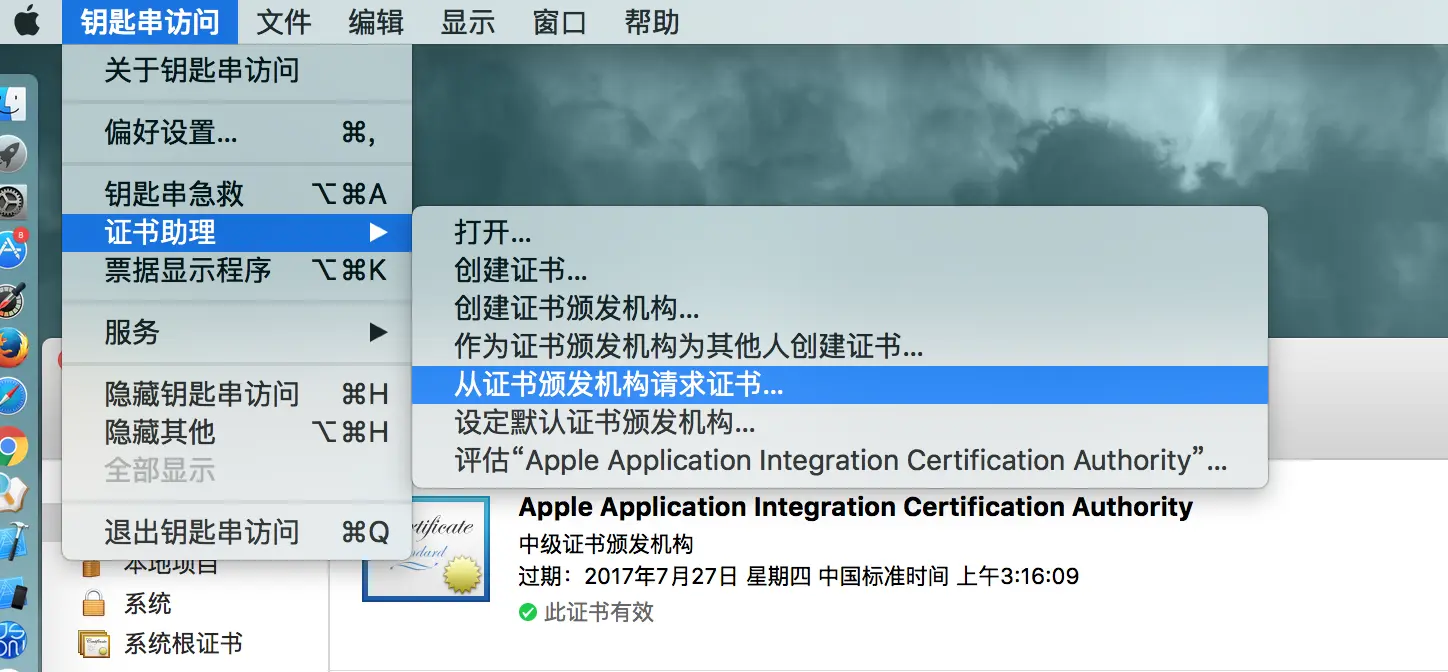Open Google Chrome from the dock

coord(12,446)
